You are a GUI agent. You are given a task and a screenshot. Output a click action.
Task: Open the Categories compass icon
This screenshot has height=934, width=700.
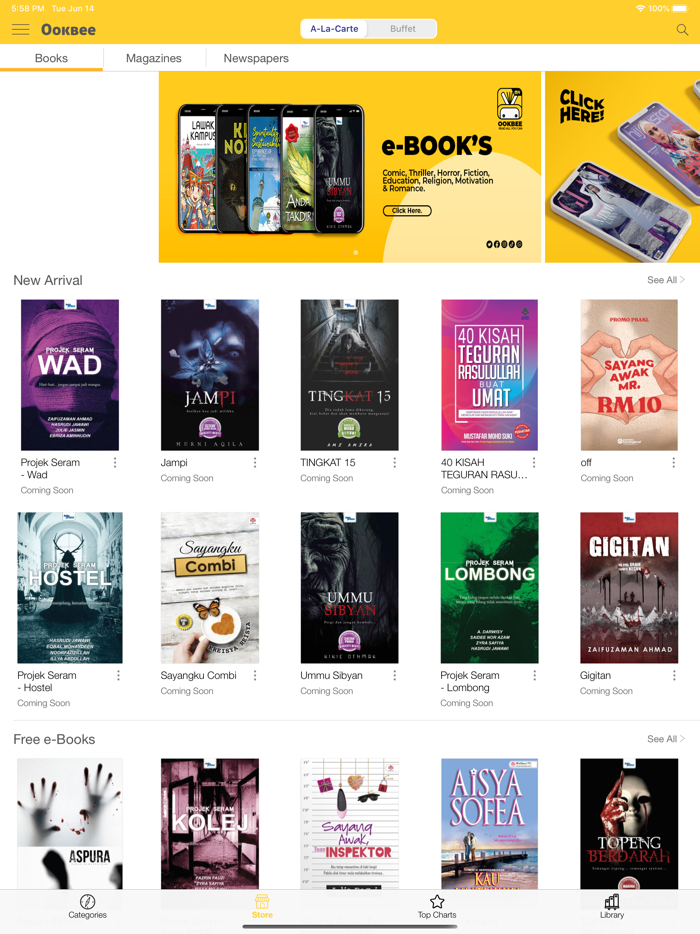(88, 901)
